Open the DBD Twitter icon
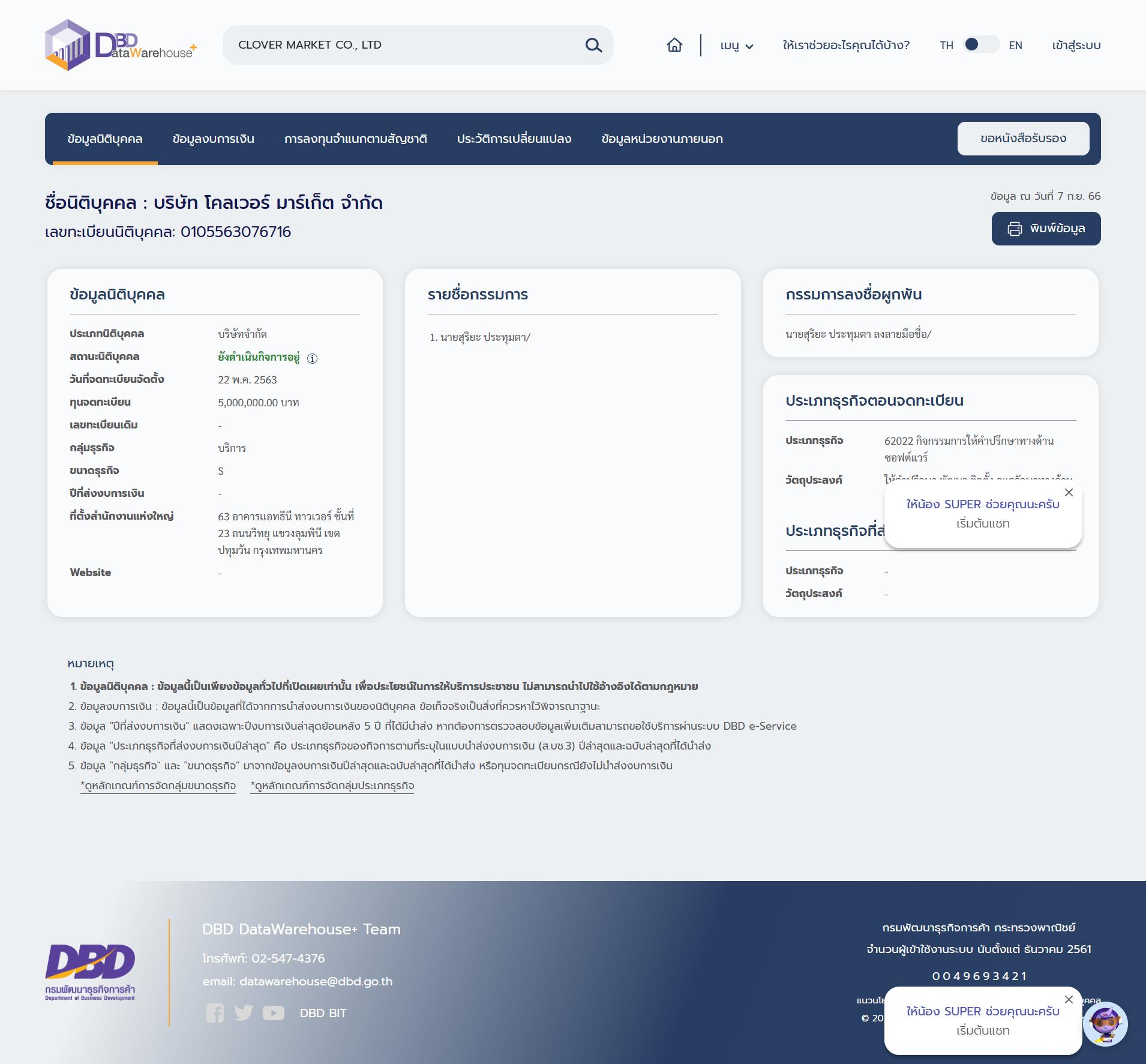This screenshot has height=1064, width=1146. 244,1013
